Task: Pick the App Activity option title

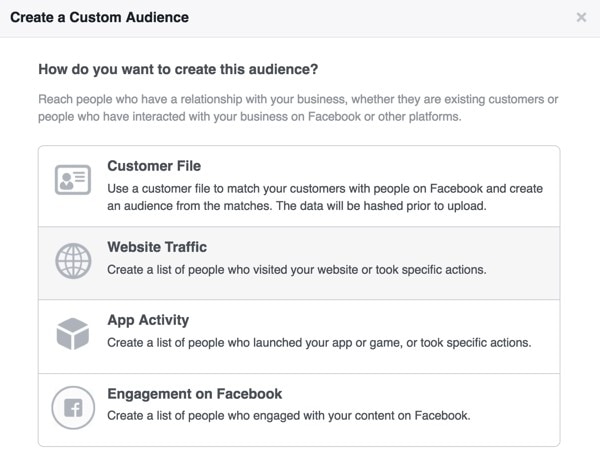Action: [x=148, y=320]
